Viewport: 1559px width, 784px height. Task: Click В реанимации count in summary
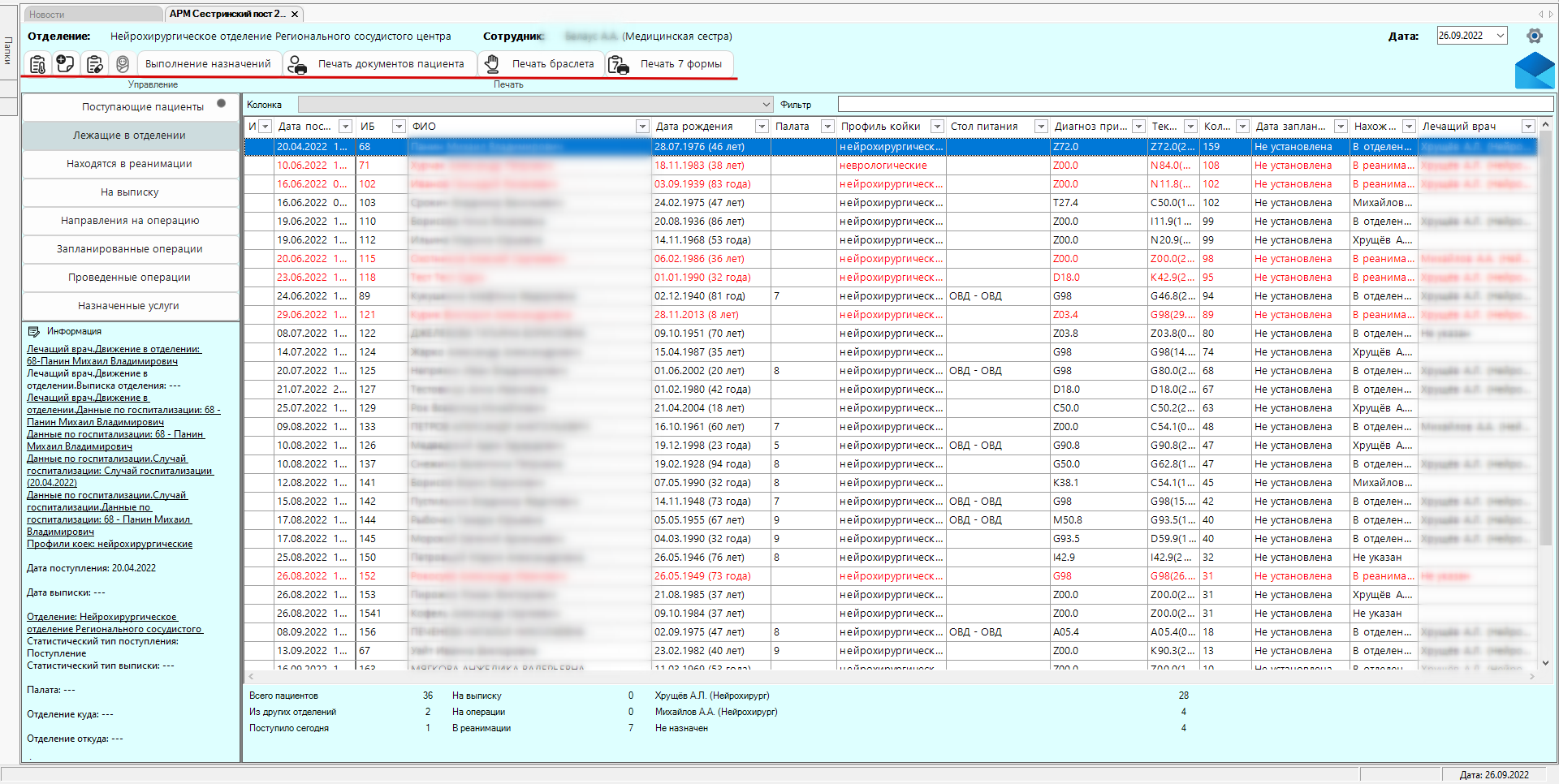click(630, 728)
